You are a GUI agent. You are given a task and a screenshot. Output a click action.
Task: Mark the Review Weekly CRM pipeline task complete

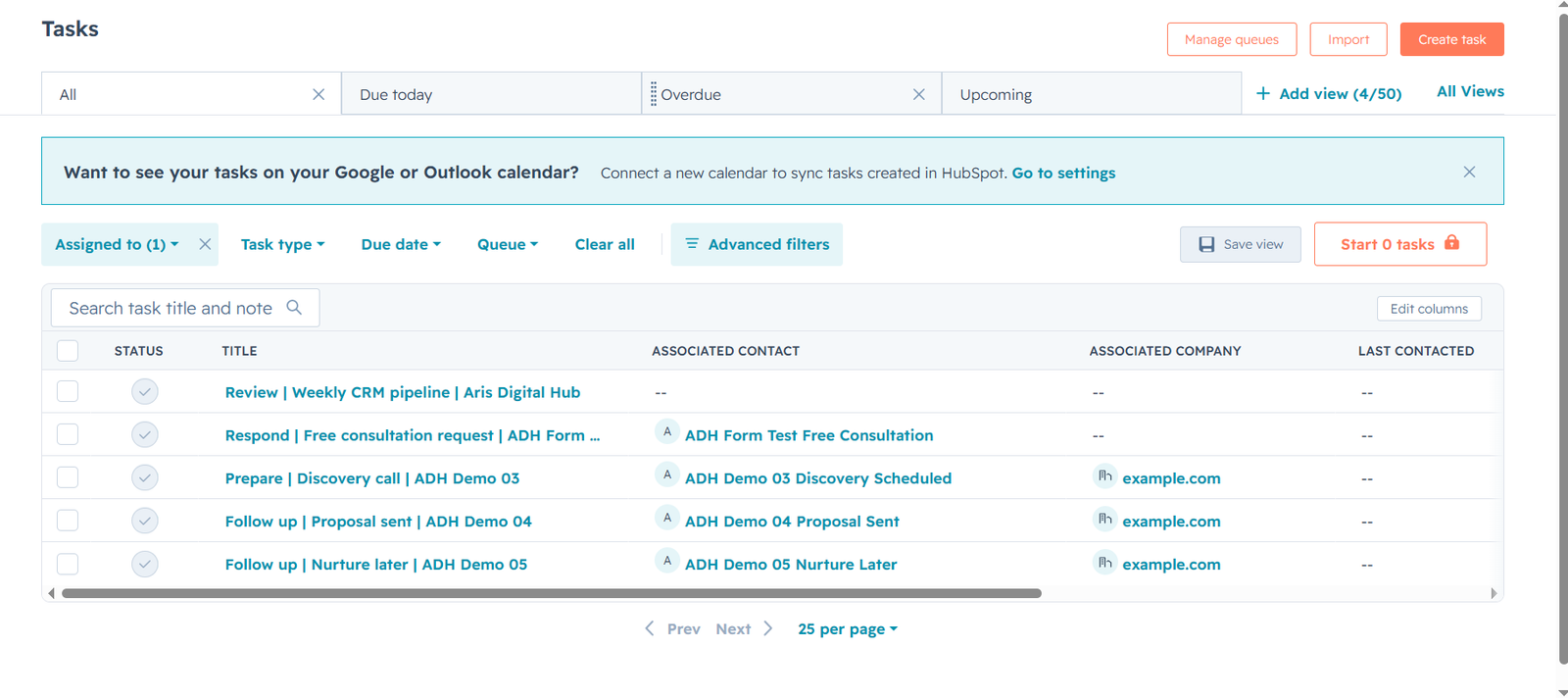pos(145,392)
